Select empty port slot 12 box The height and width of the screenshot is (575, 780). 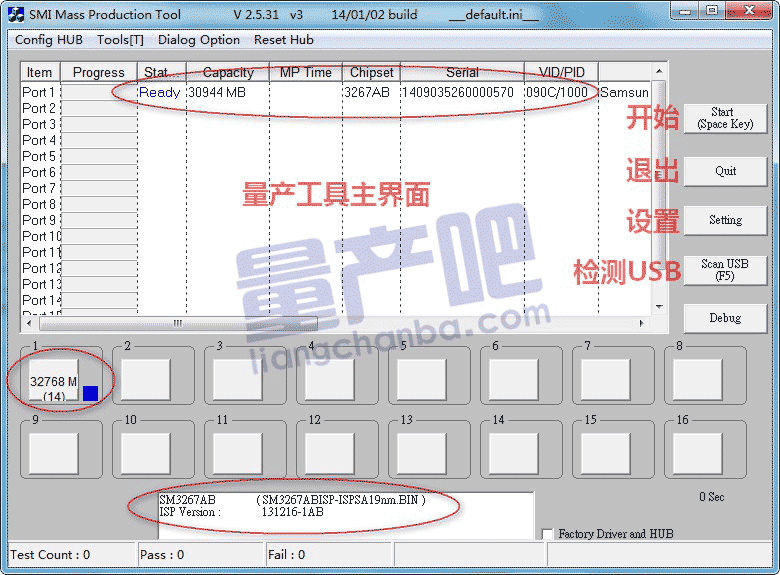pyautogui.click(x=329, y=453)
